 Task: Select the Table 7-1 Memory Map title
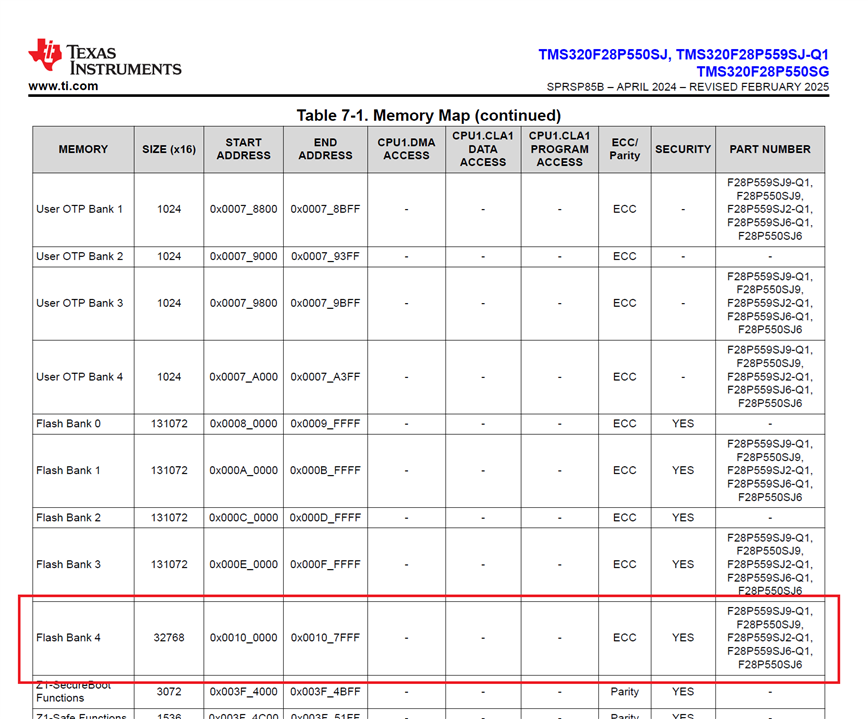point(428,115)
